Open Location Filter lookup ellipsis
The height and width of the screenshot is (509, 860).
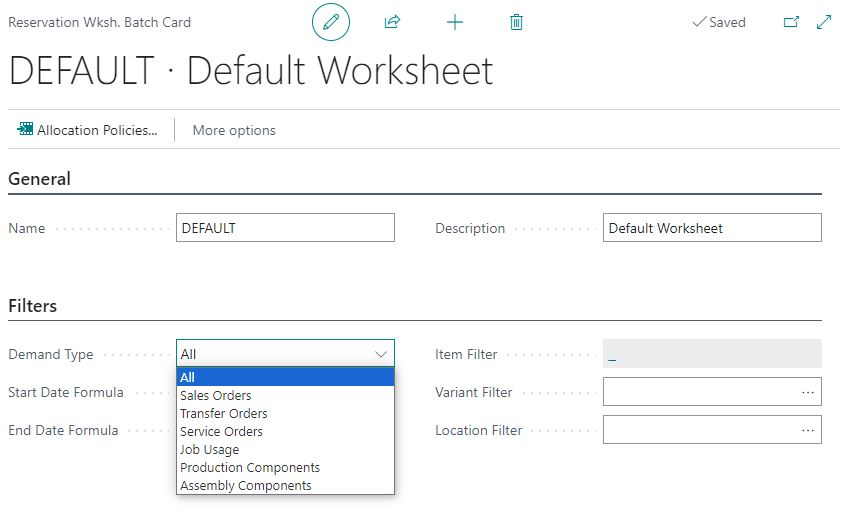click(808, 430)
